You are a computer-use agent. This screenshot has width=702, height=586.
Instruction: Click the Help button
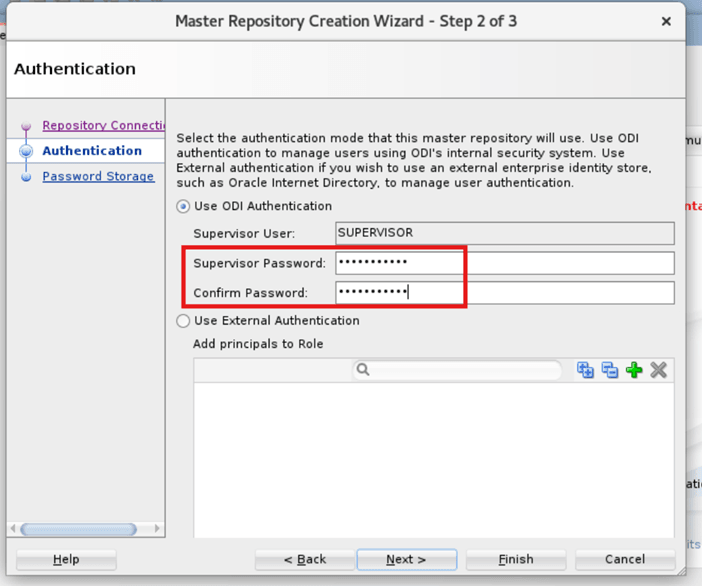tap(66, 560)
